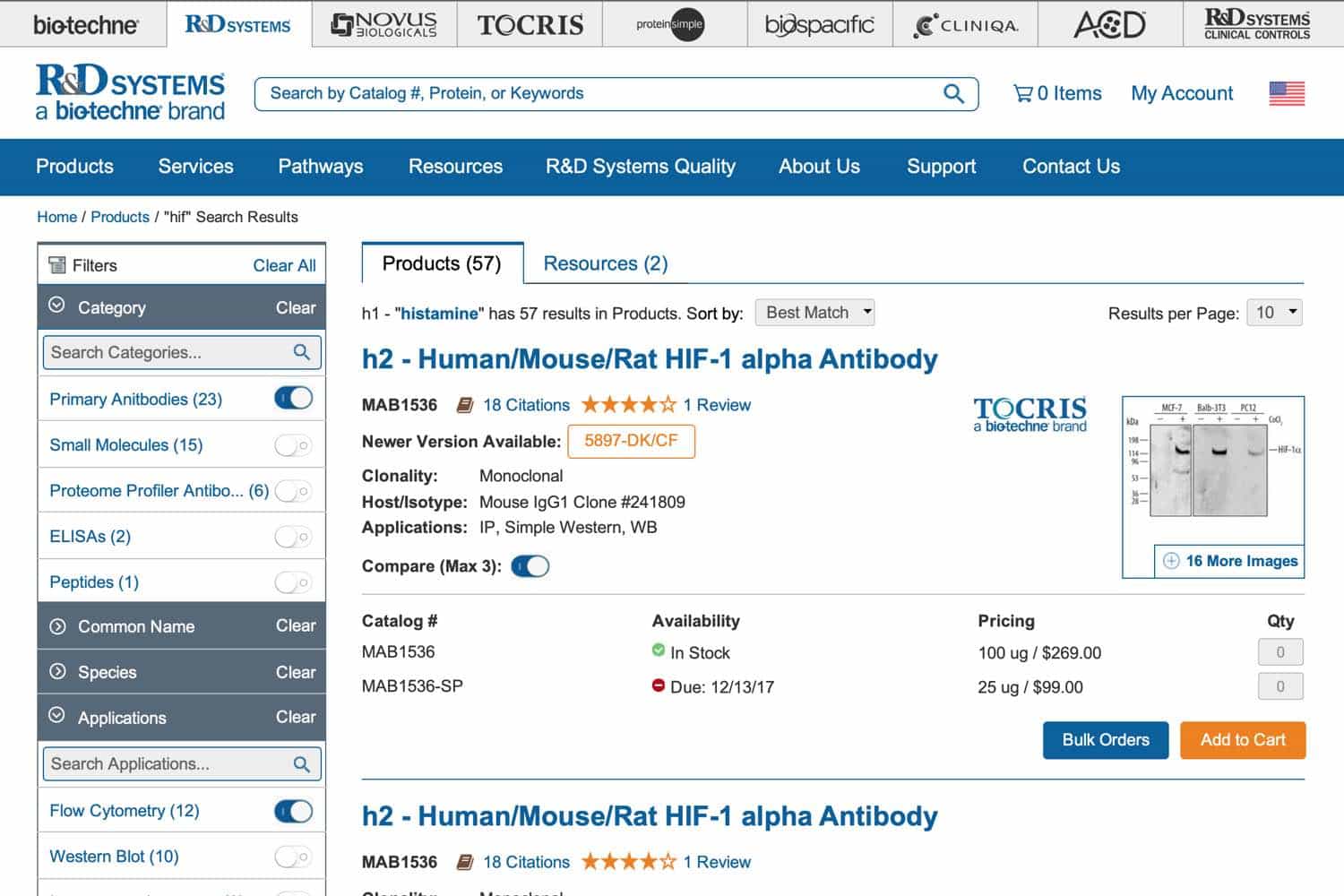Click the green In Stock status icon

pos(659,650)
